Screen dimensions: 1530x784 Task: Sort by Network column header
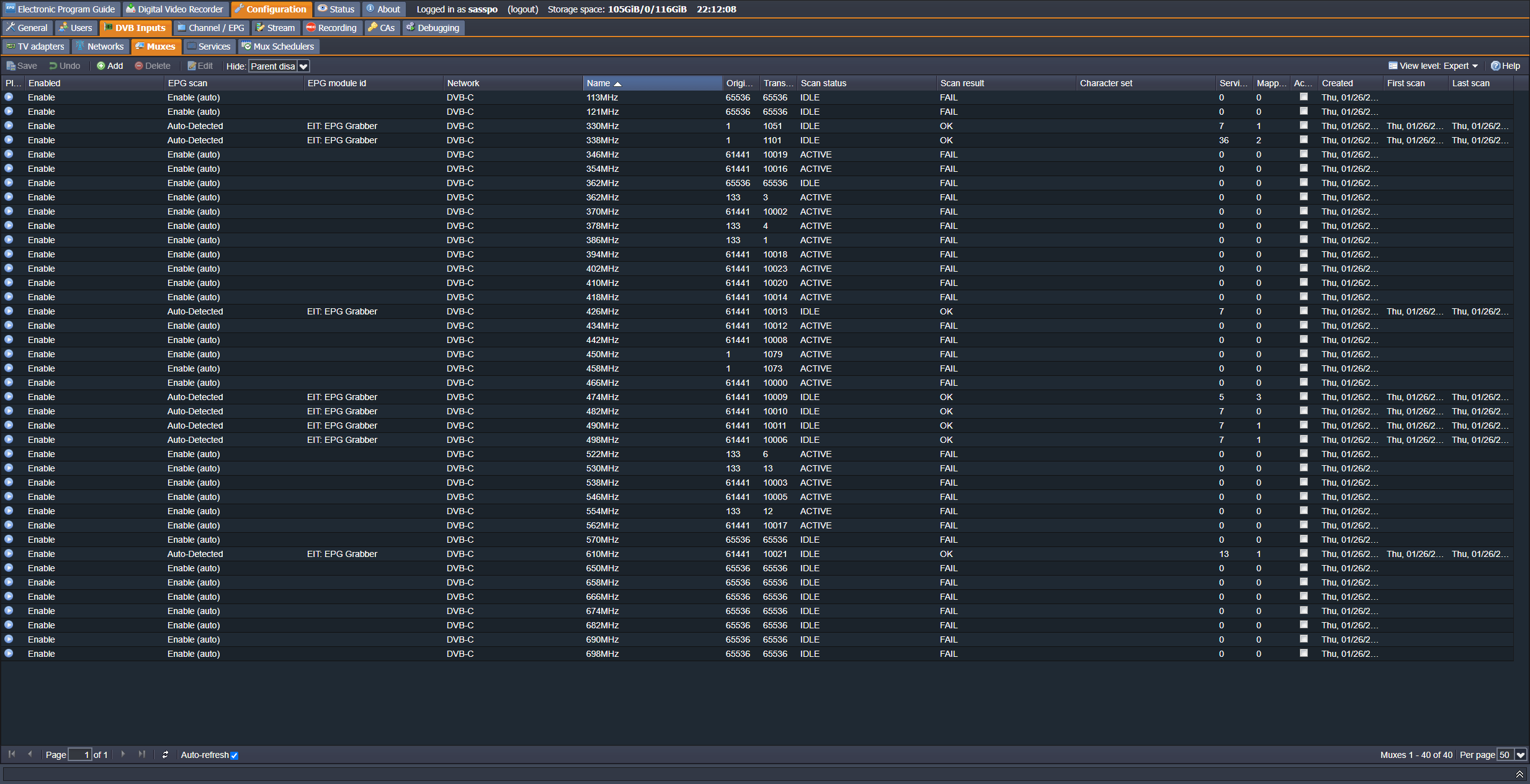(512, 83)
